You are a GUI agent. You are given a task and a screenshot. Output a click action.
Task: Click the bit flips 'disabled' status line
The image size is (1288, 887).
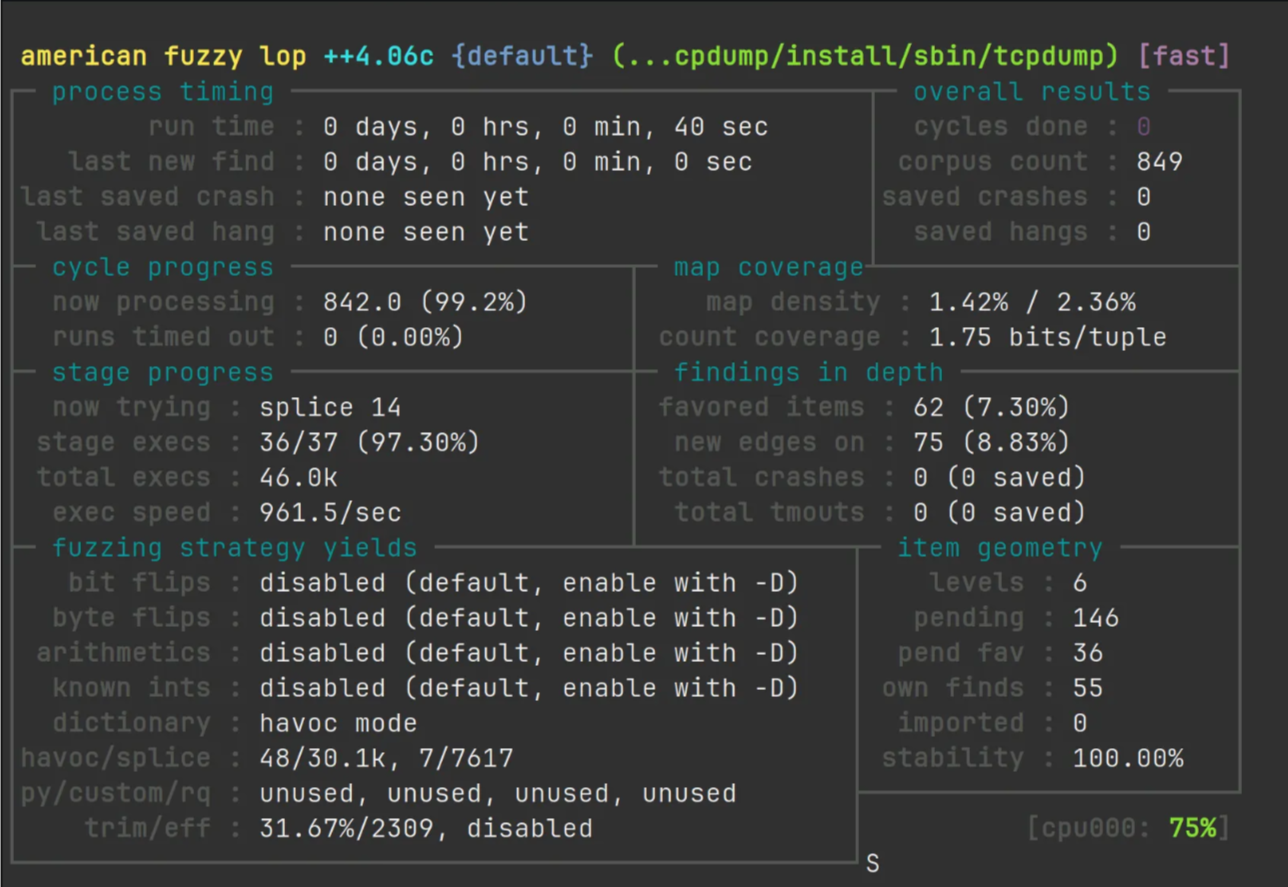(530, 583)
